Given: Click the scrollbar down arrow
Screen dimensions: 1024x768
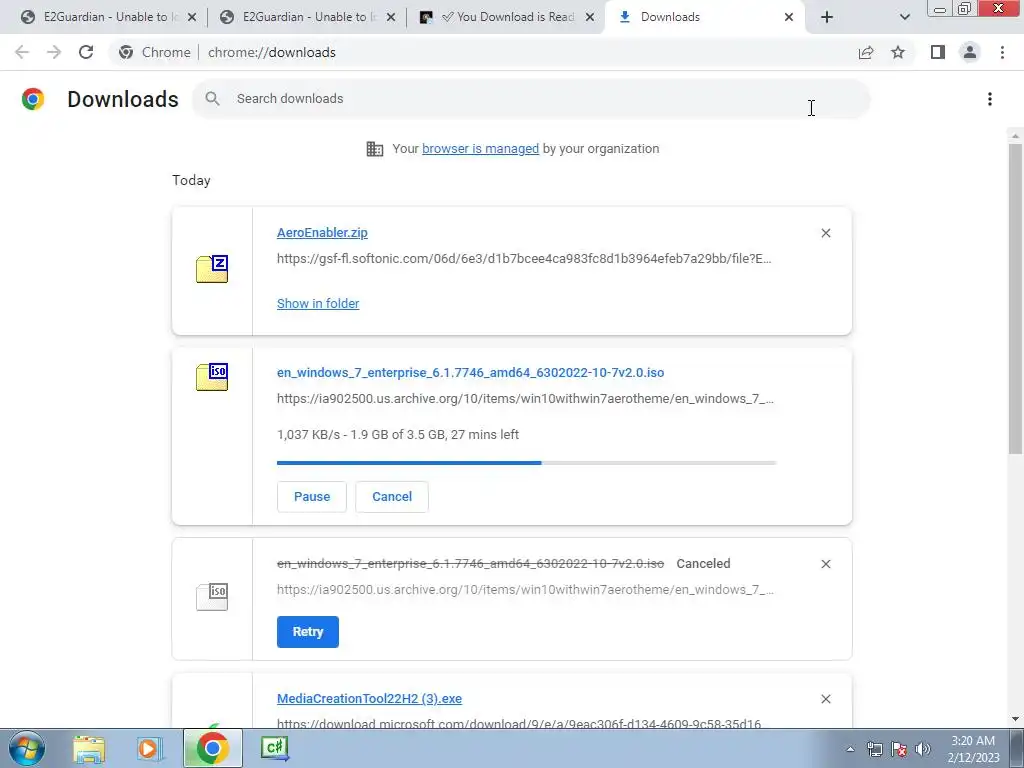Looking at the screenshot, I should tap(1015, 719).
